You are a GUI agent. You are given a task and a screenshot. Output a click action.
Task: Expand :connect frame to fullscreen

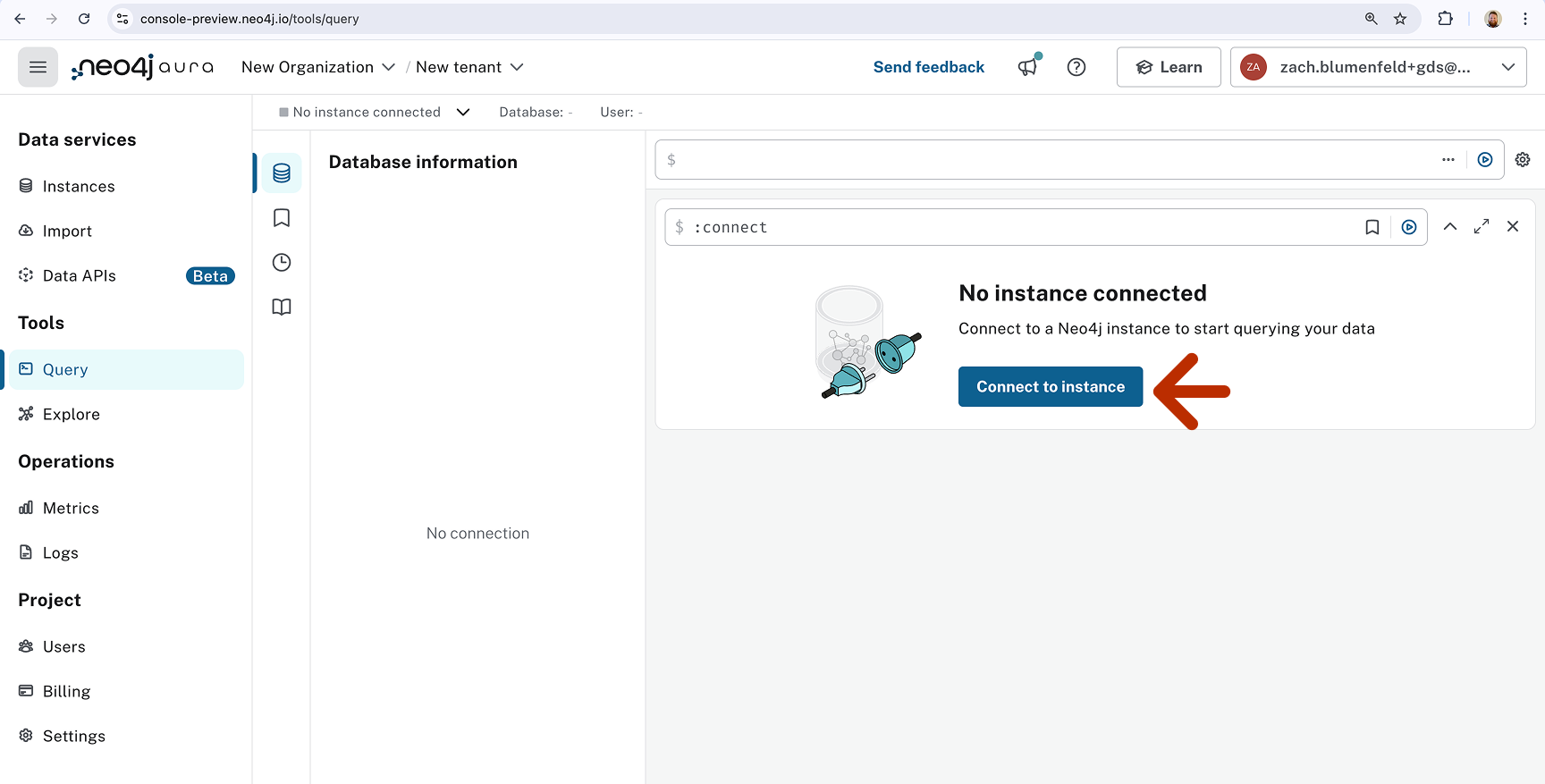[1482, 227]
